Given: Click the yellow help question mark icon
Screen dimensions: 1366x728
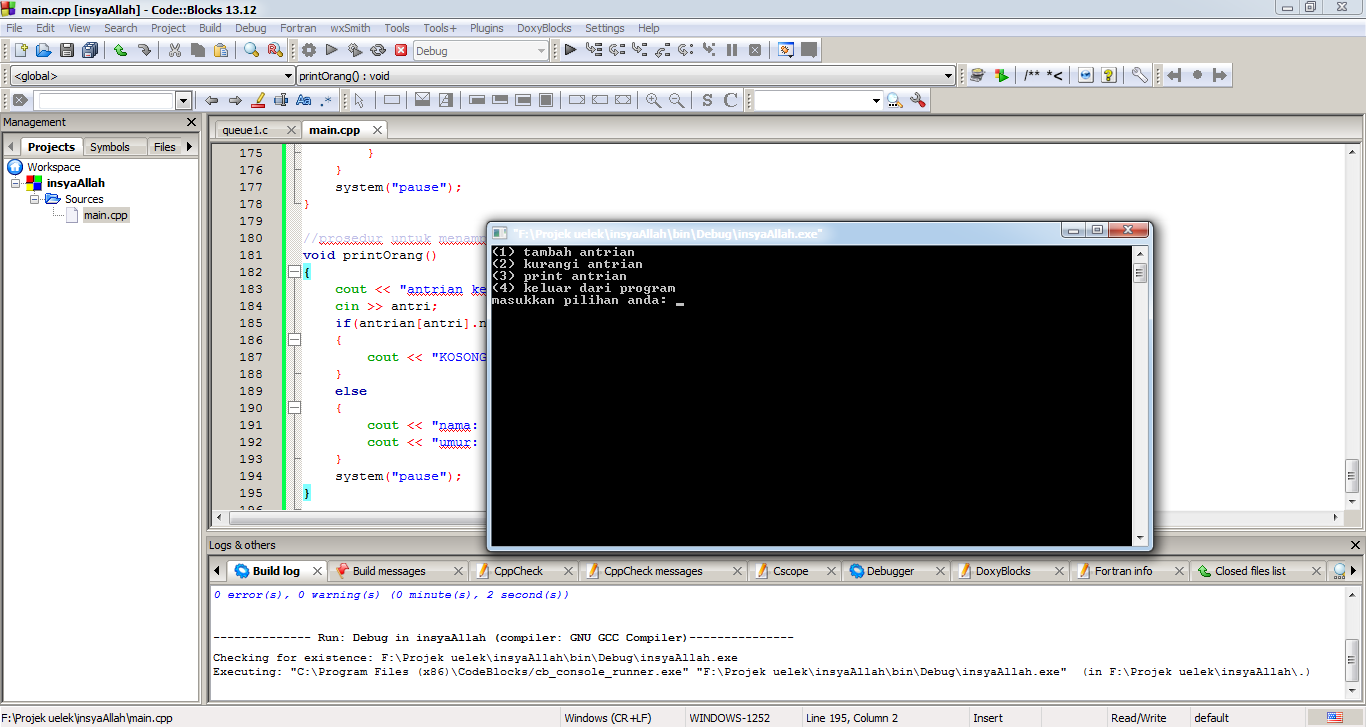Looking at the screenshot, I should [1108, 75].
